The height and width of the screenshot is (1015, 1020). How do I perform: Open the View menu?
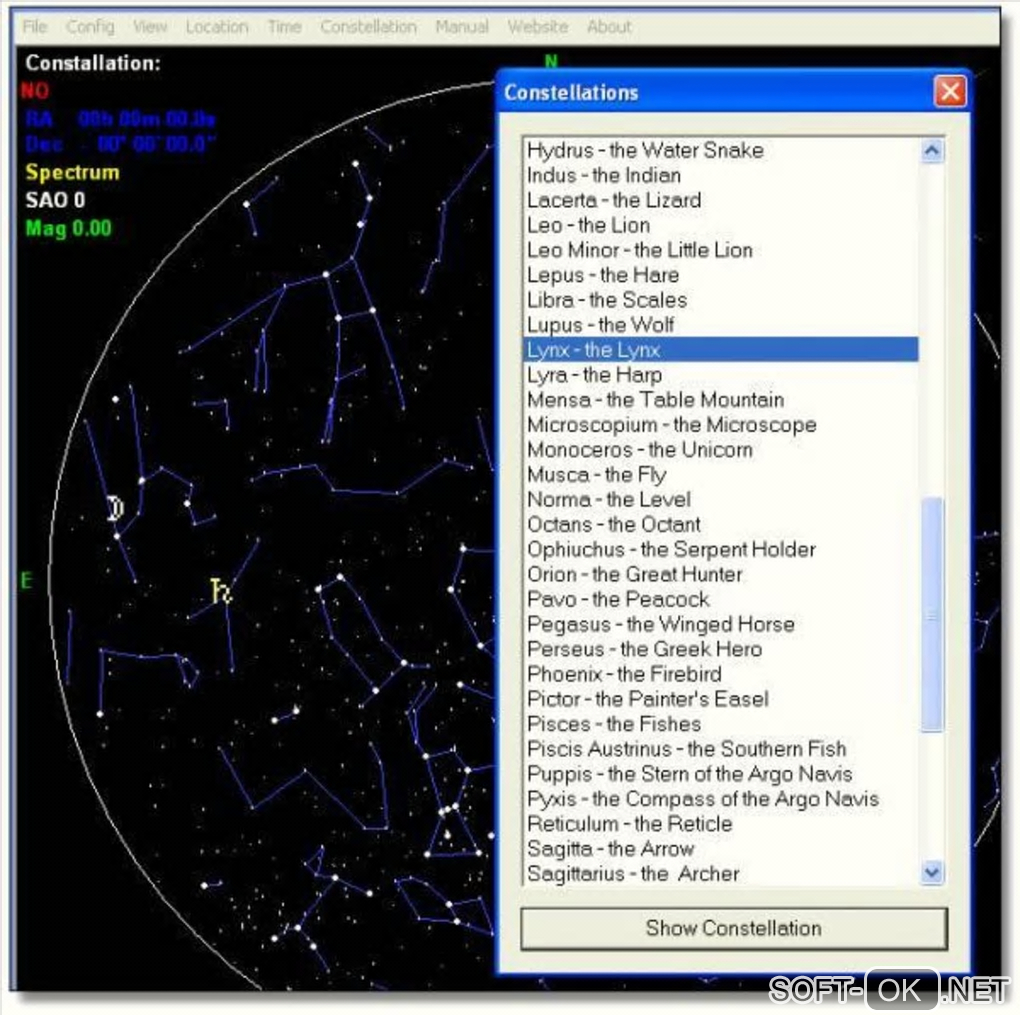150,27
